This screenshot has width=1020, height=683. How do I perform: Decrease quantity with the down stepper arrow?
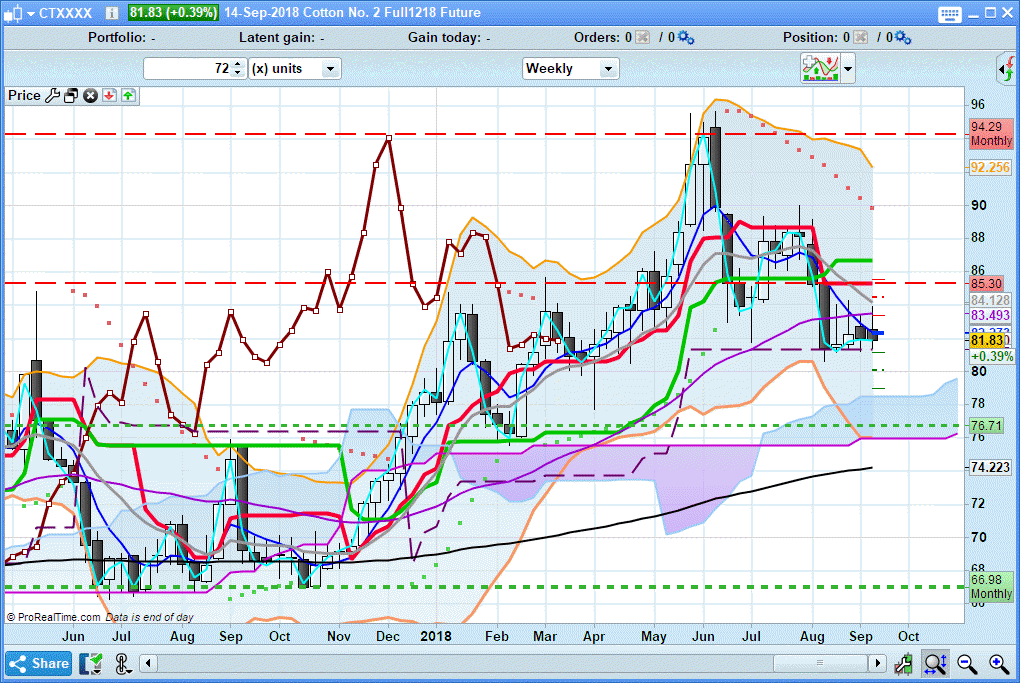point(237,73)
